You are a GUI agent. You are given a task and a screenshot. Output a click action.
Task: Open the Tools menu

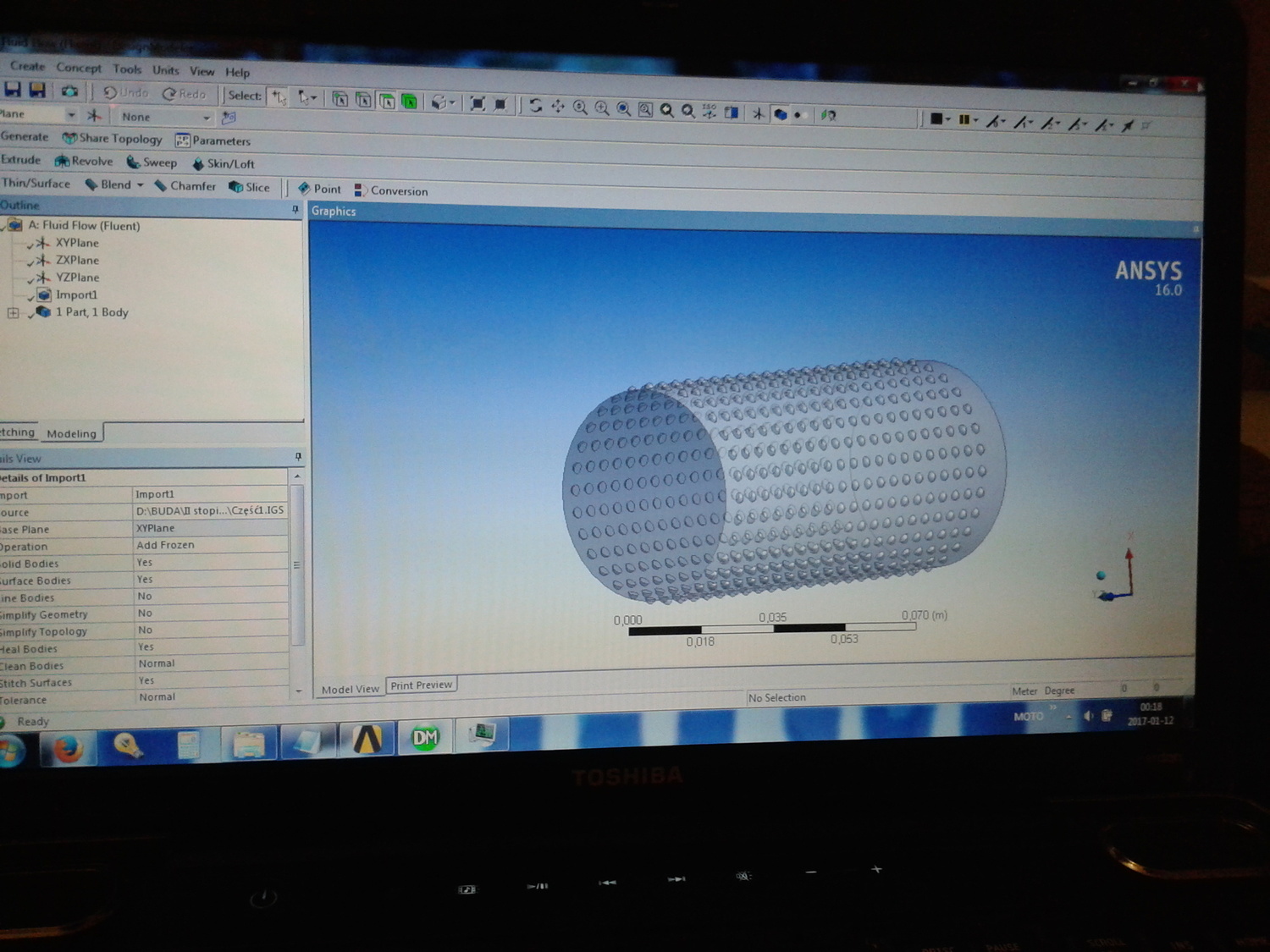click(127, 69)
